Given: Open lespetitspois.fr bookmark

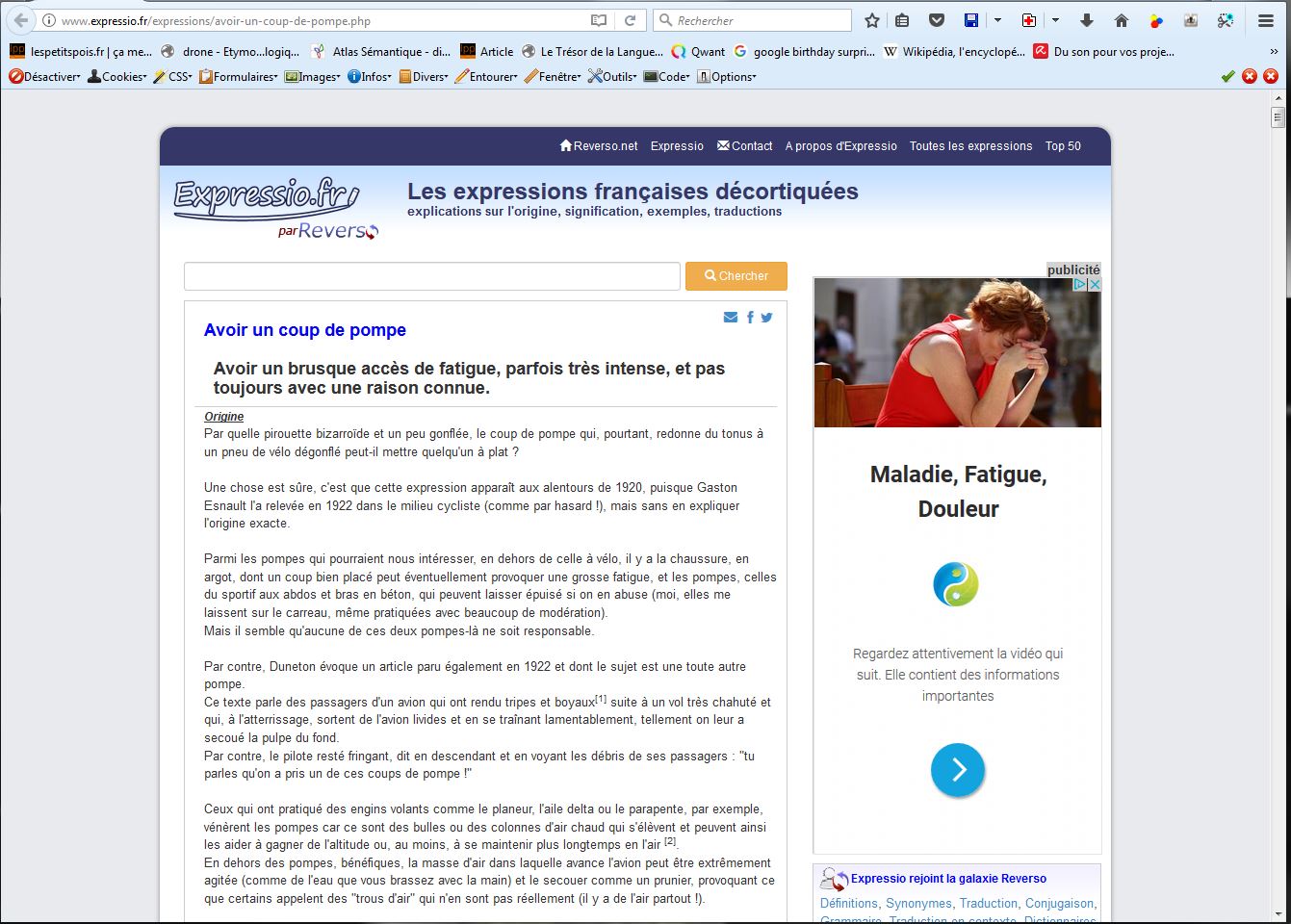Looking at the screenshot, I should click(80, 52).
